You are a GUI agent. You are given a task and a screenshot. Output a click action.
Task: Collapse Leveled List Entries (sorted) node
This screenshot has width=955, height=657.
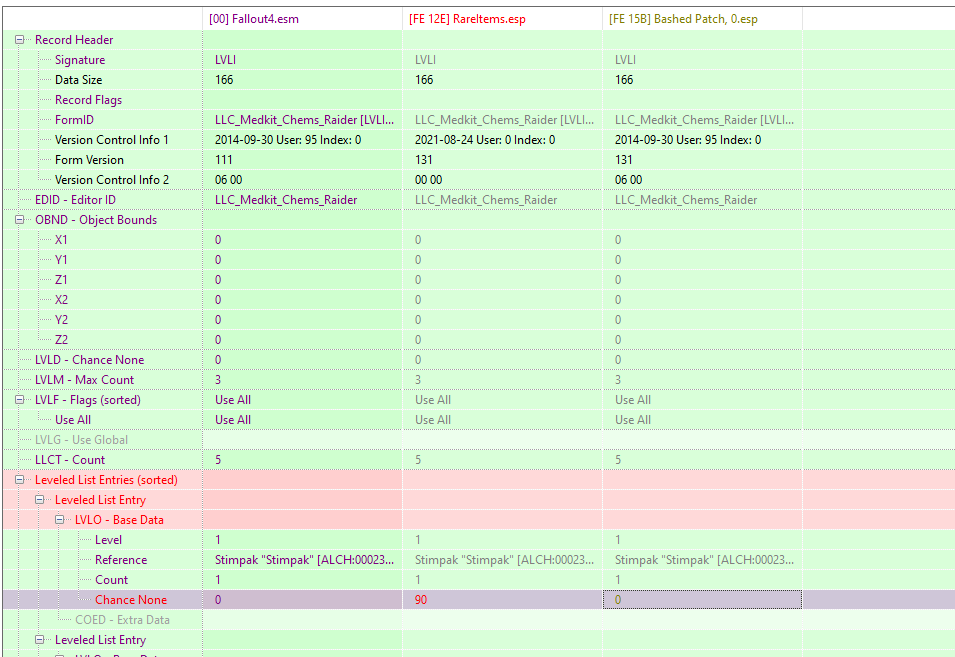point(19,480)
